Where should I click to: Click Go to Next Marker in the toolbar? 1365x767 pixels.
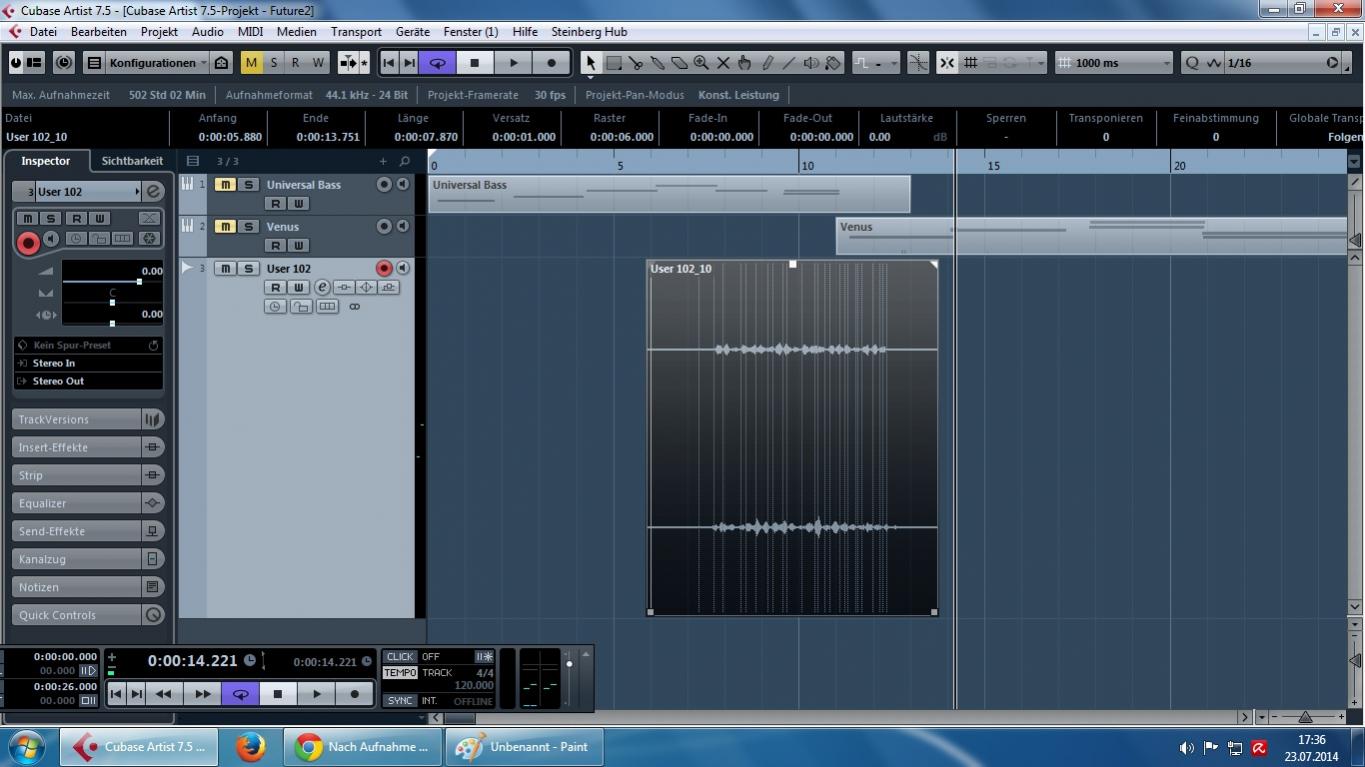[409, 63]
